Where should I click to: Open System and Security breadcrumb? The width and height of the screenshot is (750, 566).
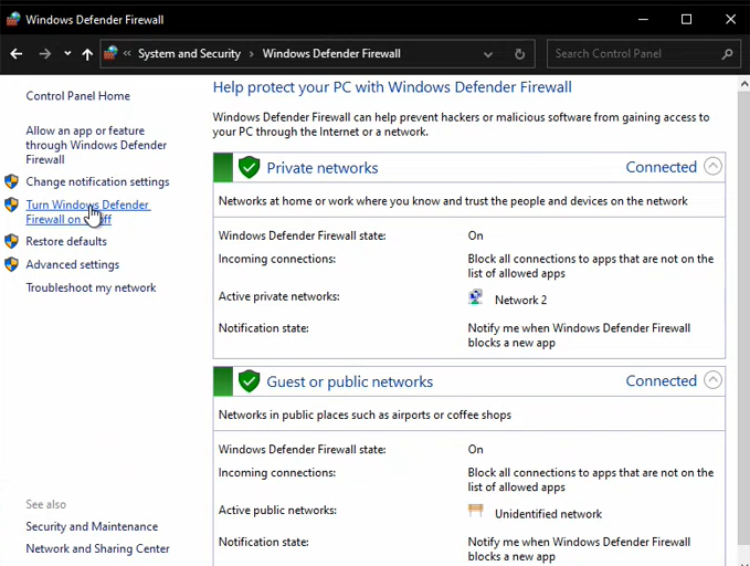(189, 54)
